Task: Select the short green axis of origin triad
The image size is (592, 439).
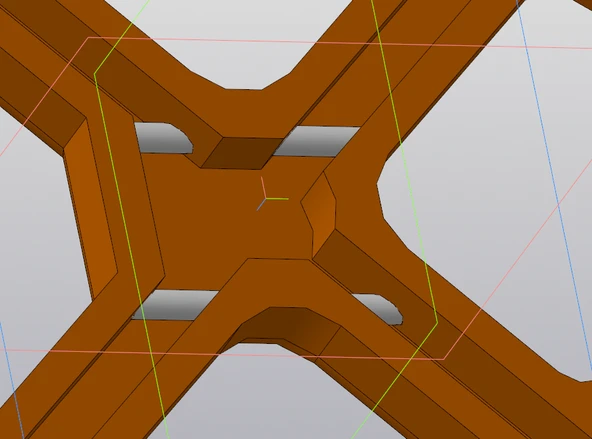Action: point(278,199)
